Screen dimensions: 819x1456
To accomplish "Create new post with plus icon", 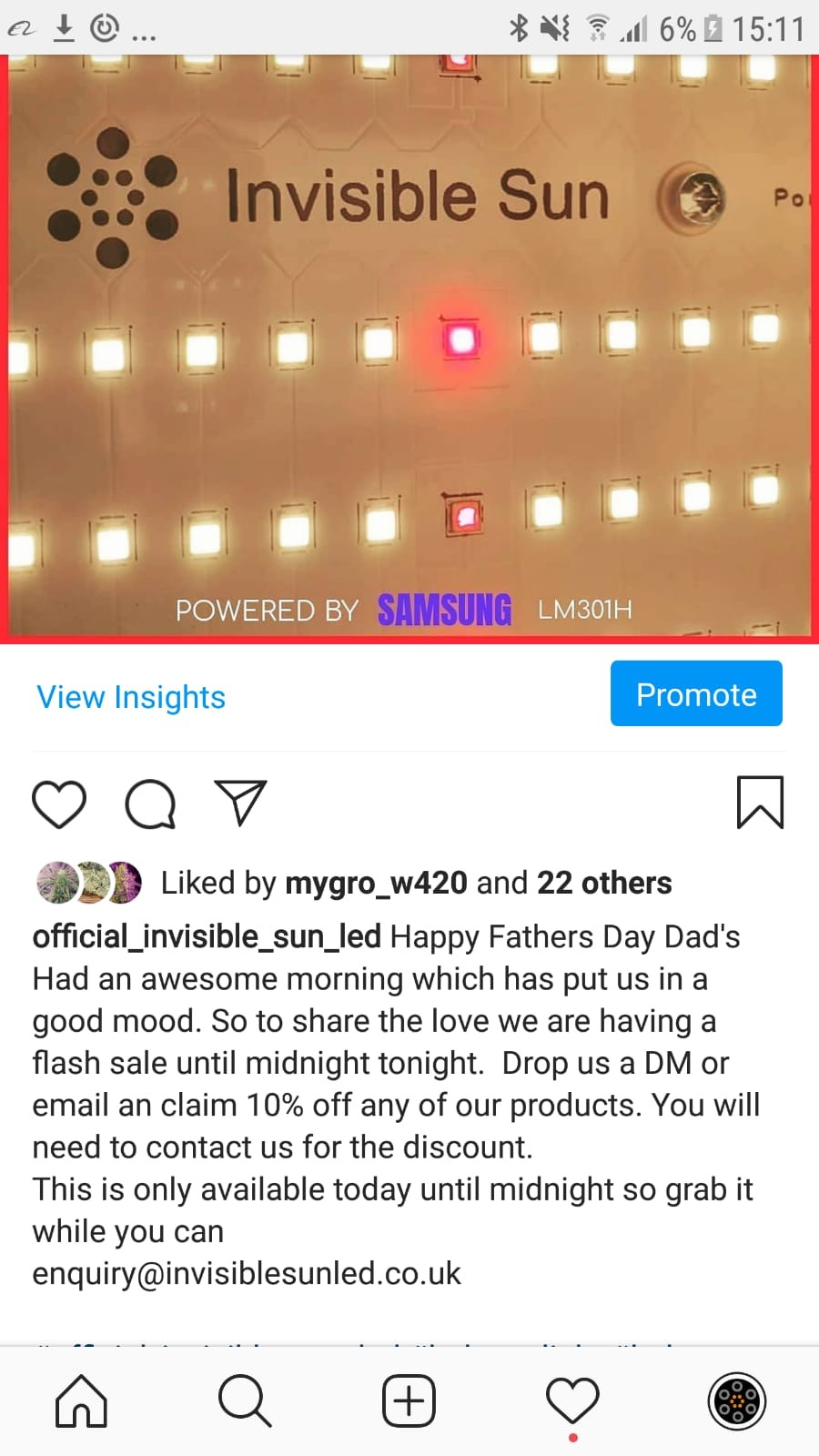I will [x=409, y=1400].
